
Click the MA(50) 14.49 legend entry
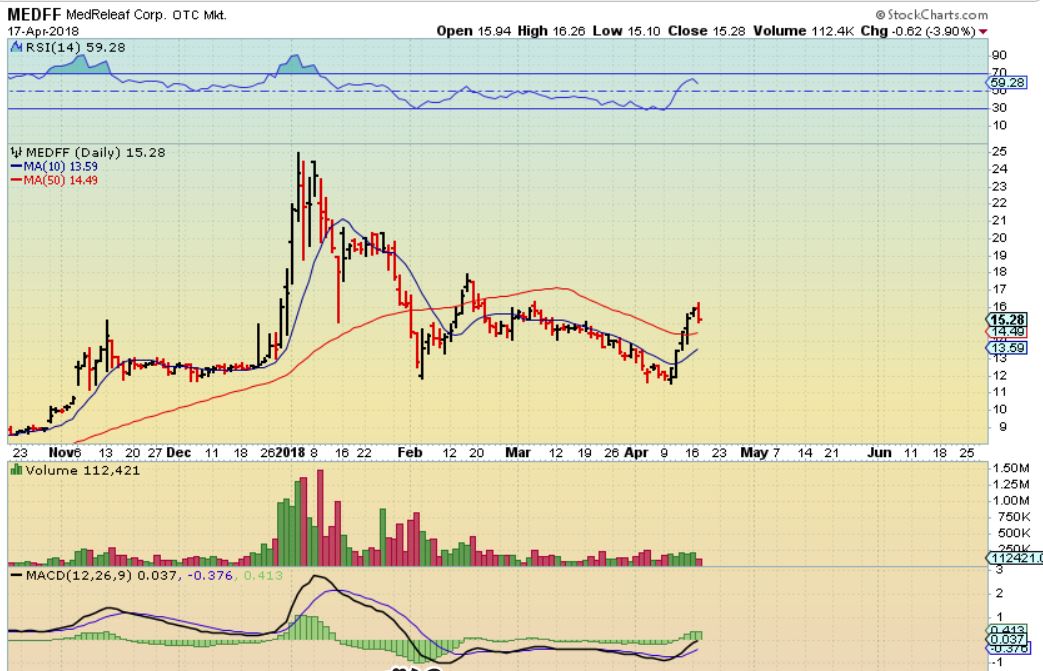point(61,180)
